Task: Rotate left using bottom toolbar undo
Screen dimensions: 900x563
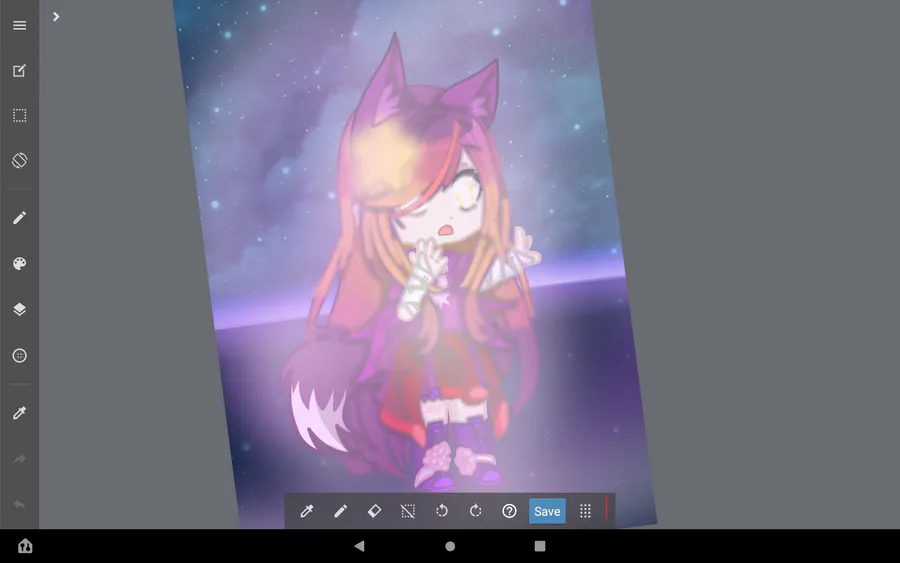Action: coord(441,511)
